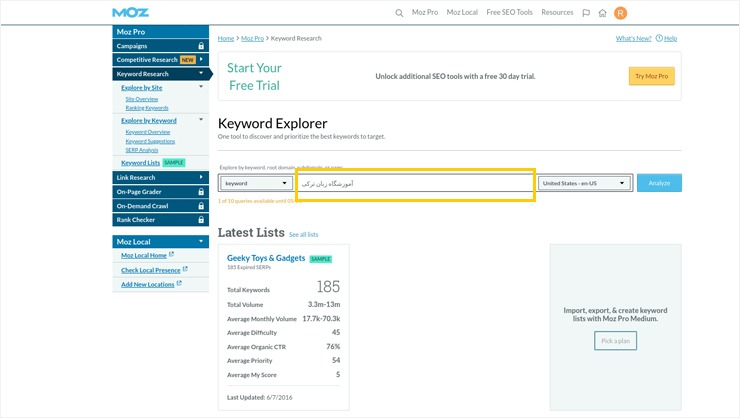The height and width of the screenshot is (418, 740).
Task: Open Site Overview link
Action: [x=142, y=99]
